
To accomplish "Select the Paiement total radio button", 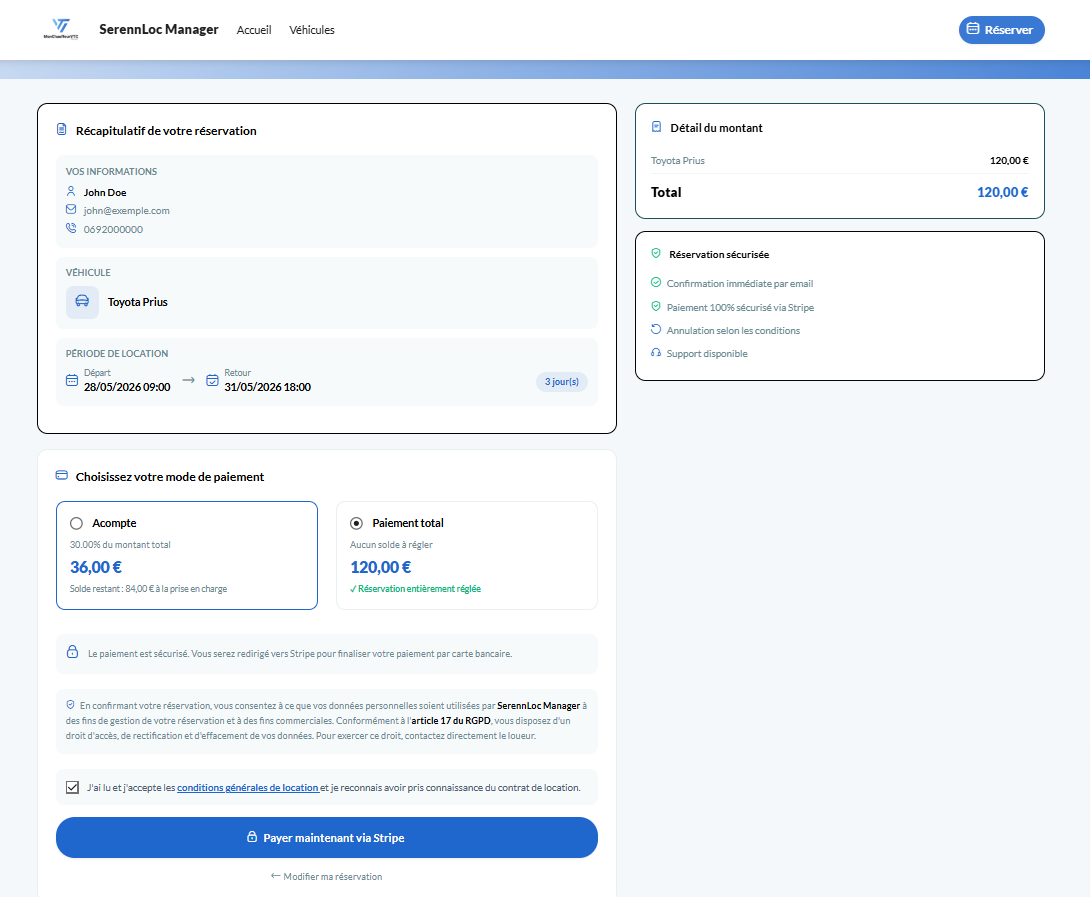I will (x=356, y=524).
